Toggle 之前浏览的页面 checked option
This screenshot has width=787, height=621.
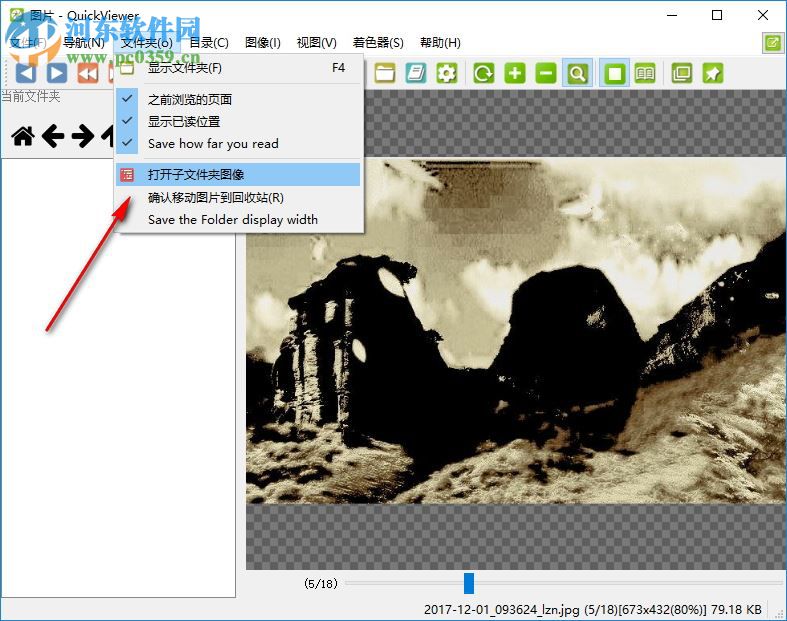(x=238, y=99)
